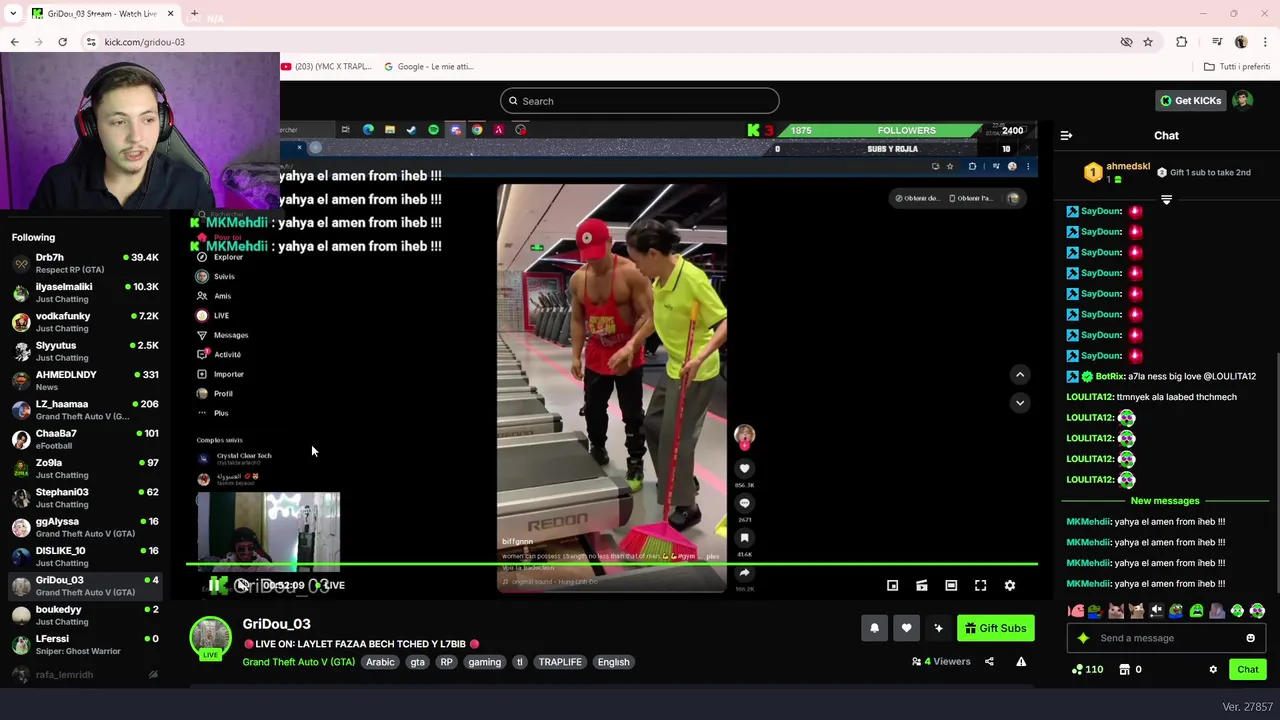
Task: Open Google - Le mie atti... bookmark
Action: click(429, 67)
